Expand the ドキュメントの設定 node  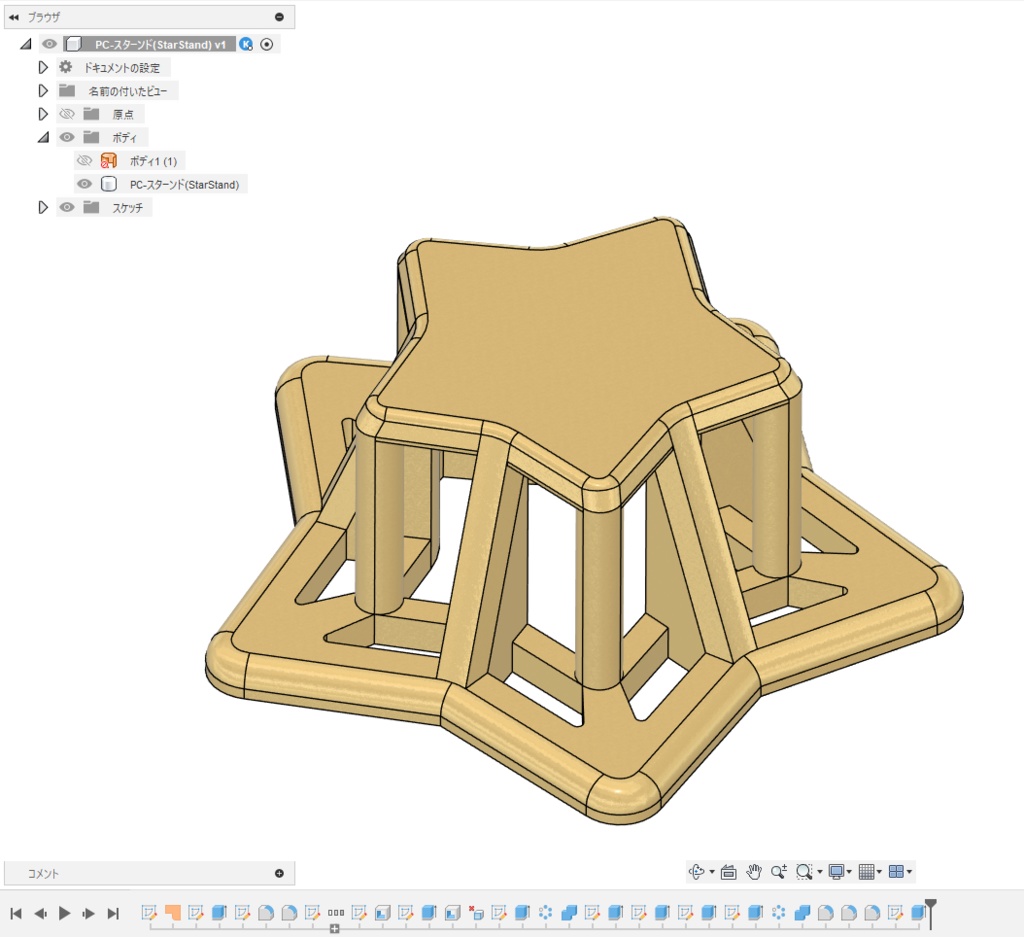pos(43,66)
